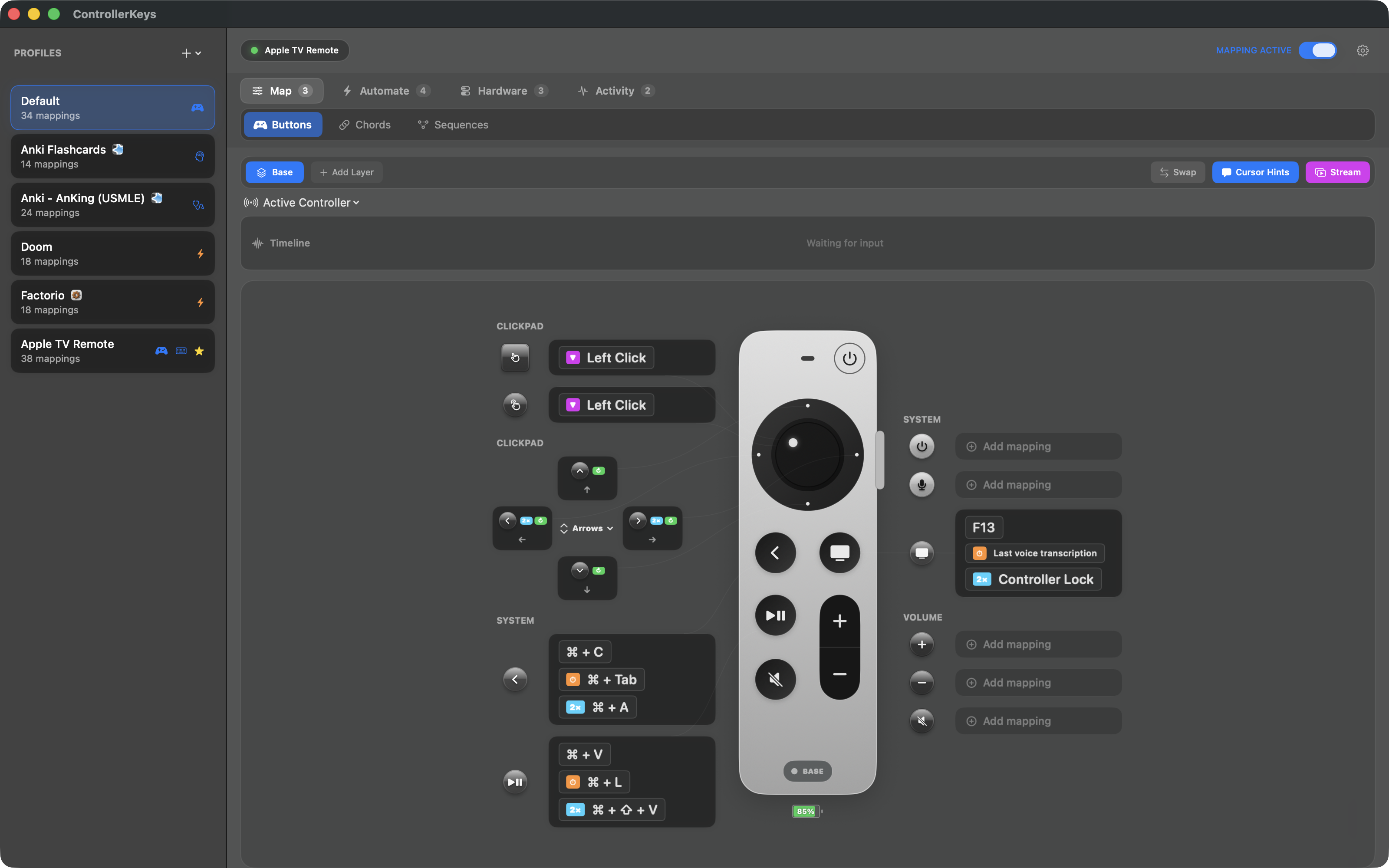Switch to the Hardware tab
This screenshot has height=868, width=1389.
pyautogui.click(x=504, y=91)
